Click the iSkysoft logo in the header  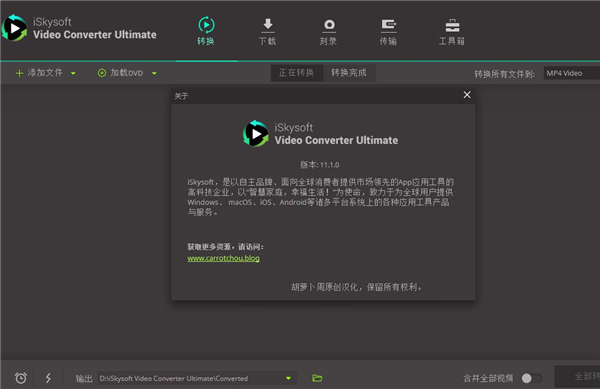click(14, 28)
